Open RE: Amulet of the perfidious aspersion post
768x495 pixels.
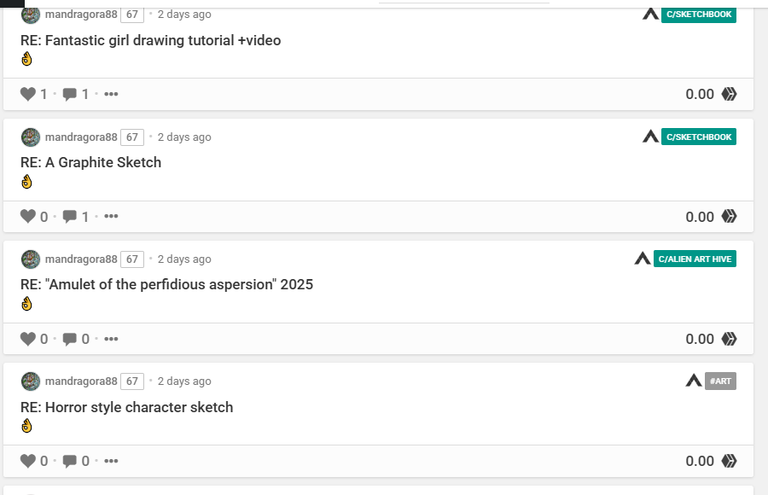click(167, 284)
